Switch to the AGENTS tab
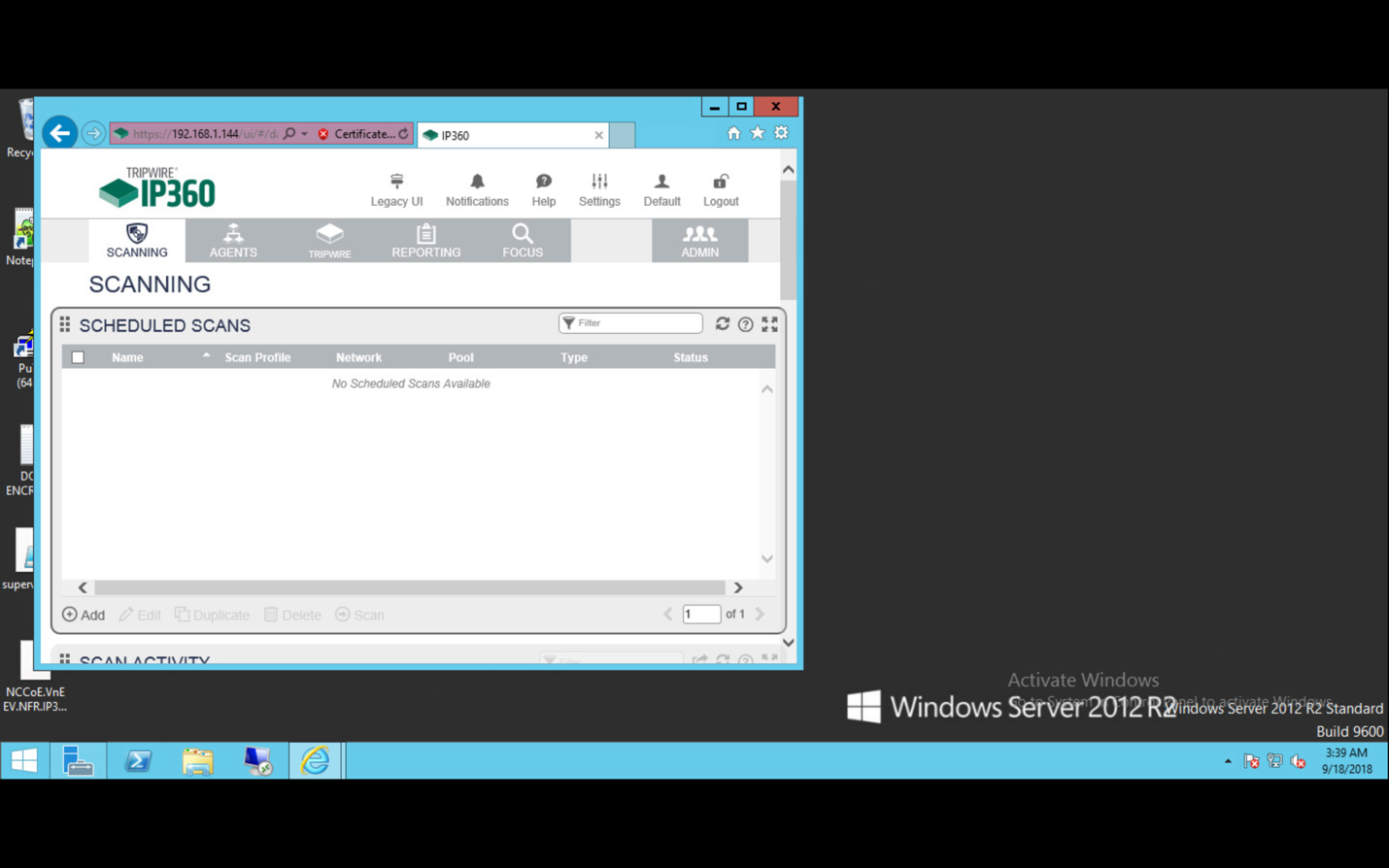 233,241
